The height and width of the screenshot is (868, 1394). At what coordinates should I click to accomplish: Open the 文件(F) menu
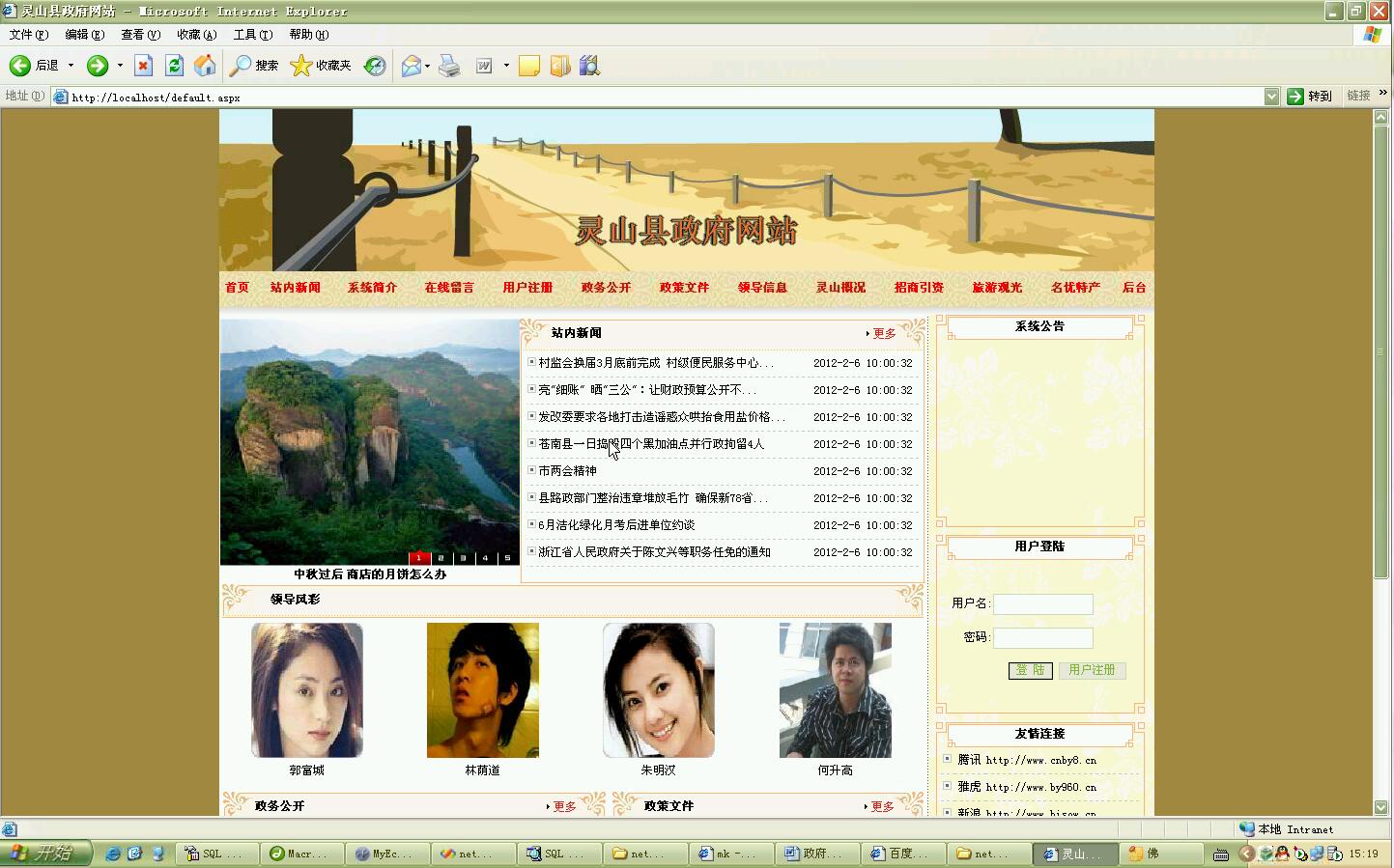point(28,35)
